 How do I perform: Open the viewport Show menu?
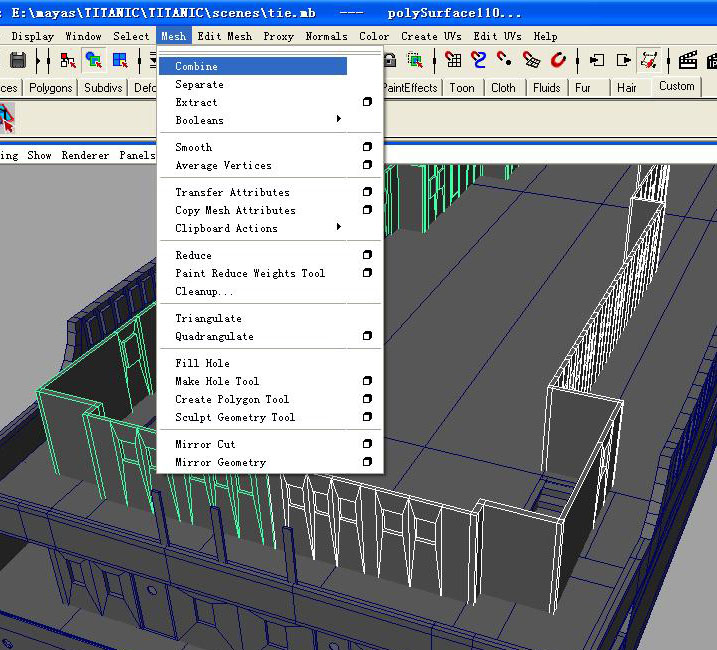pos(39,155)
